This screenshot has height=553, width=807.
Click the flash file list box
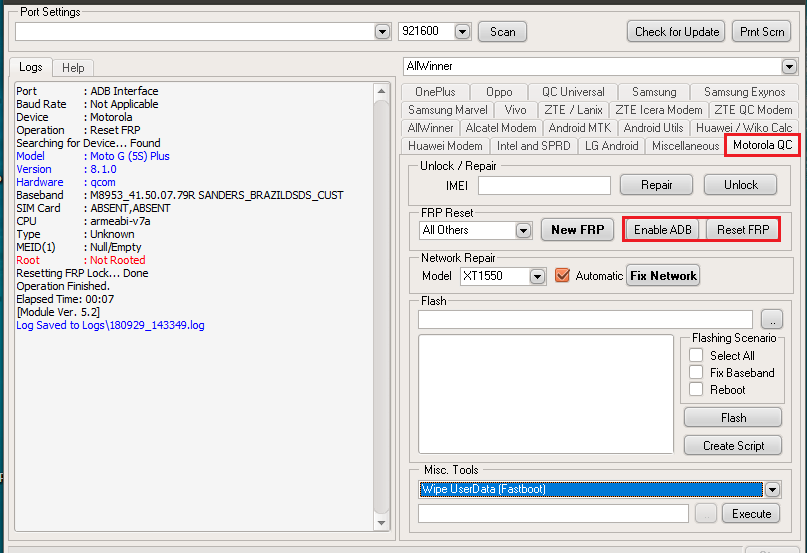coord(546,394)
